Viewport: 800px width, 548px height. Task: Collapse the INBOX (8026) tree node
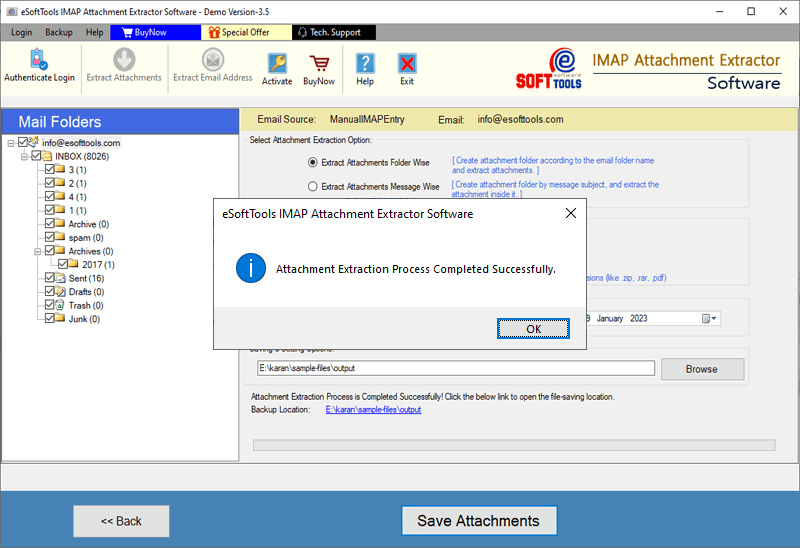(24, 156)
